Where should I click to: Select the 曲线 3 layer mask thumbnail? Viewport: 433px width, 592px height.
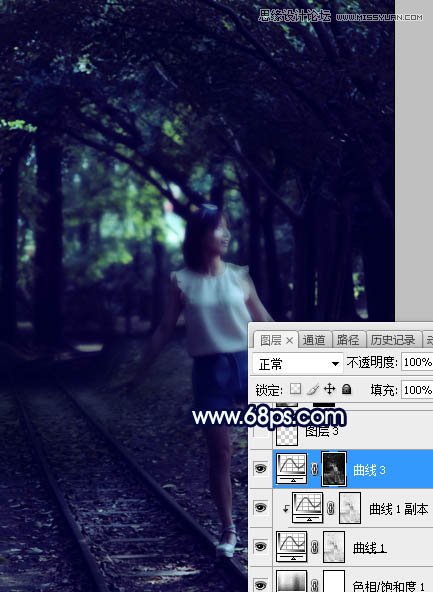(x=334, y=469)
